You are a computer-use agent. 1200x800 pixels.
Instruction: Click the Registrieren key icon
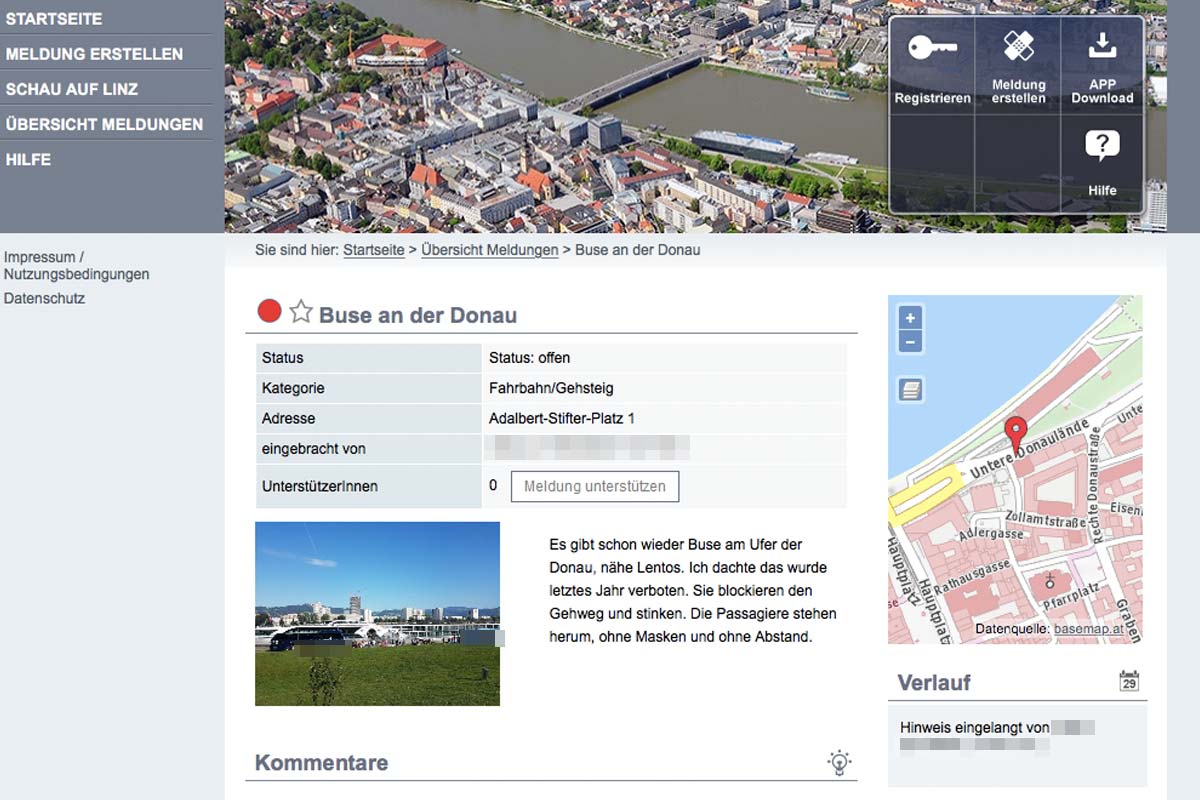(932, 47)
